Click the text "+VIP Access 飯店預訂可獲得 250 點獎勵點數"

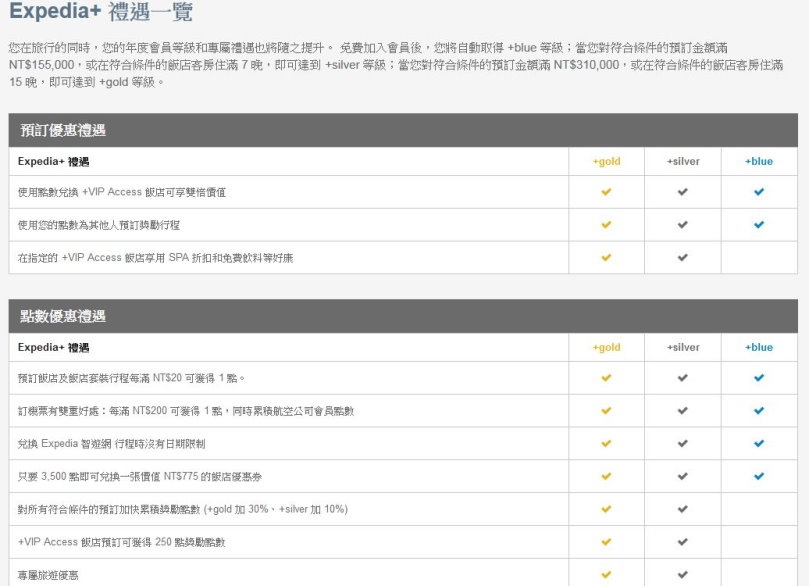point(121,542)
